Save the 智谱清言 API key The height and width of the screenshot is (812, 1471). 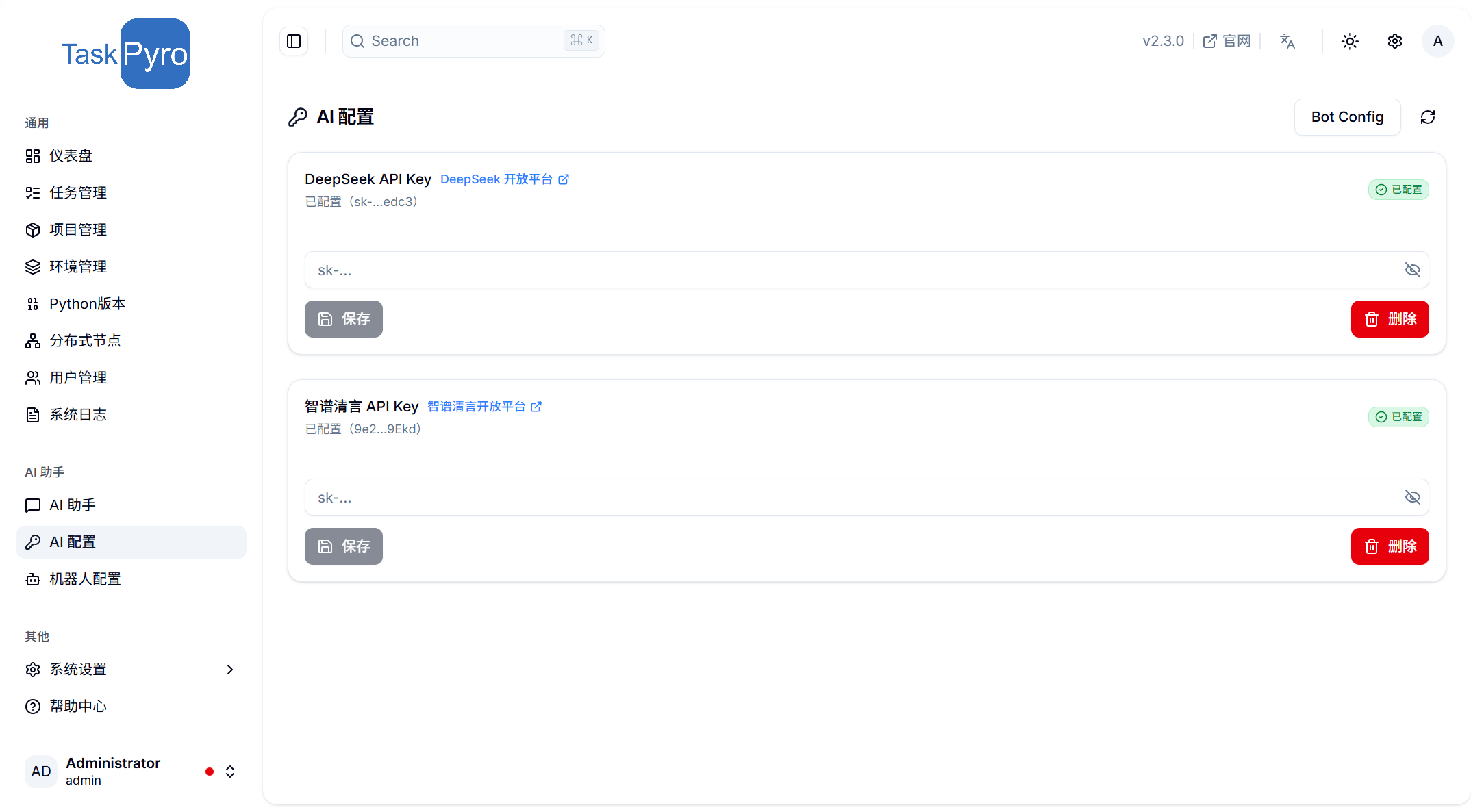pyautogui.click(x=344, y=546)
